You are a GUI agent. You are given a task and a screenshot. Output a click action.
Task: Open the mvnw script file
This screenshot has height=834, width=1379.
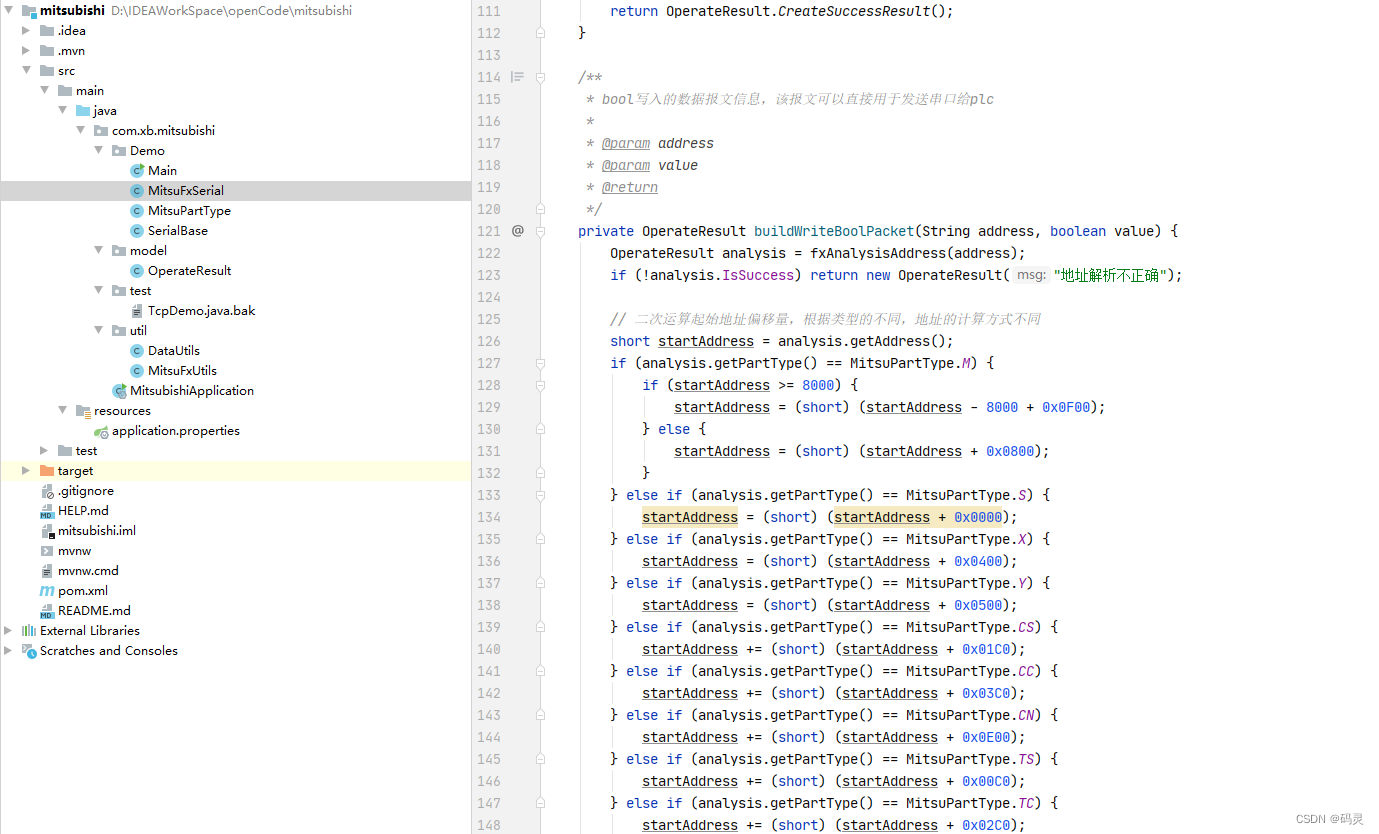74,551
